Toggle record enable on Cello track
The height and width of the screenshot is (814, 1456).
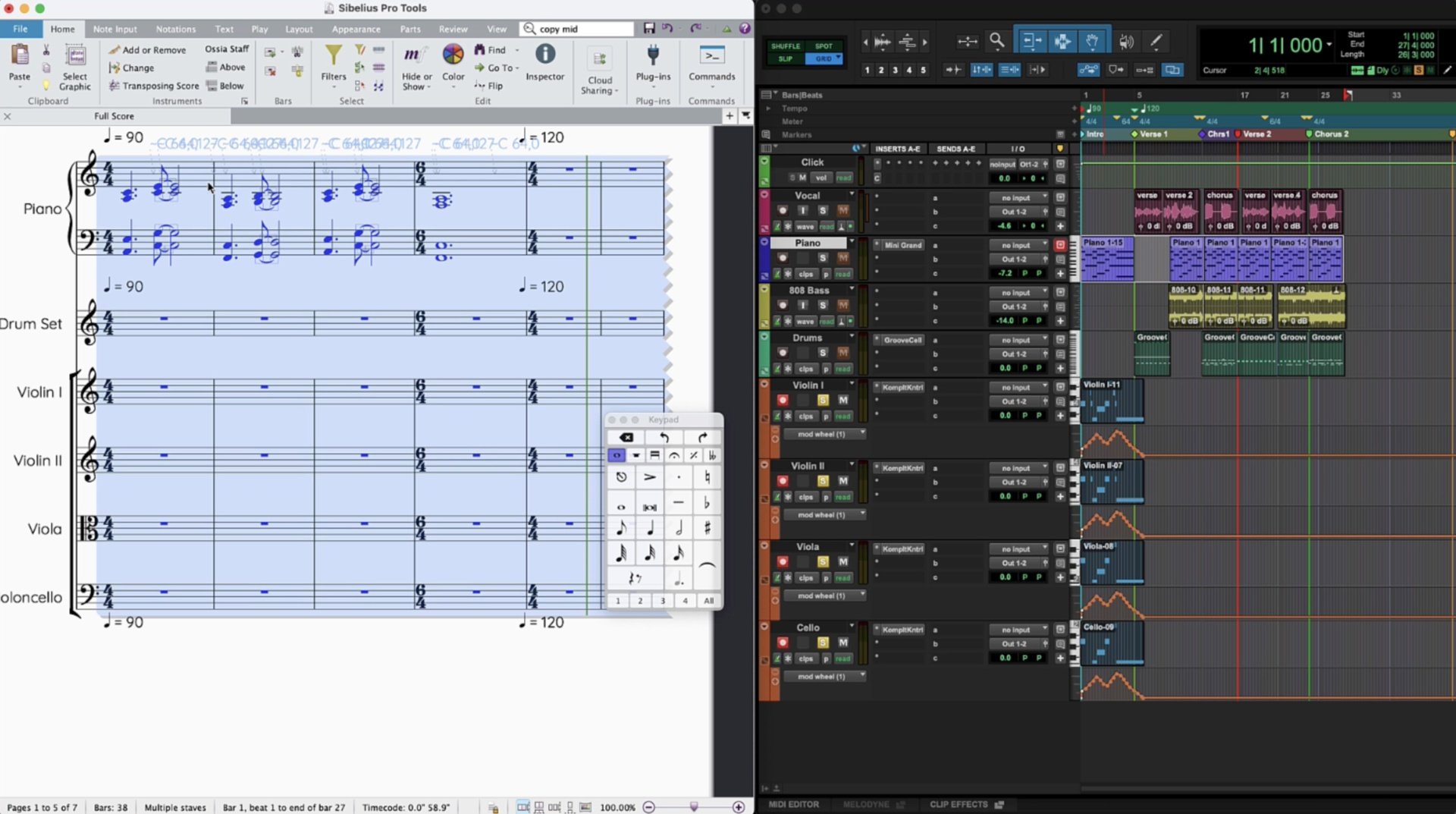tap(783, 643)
